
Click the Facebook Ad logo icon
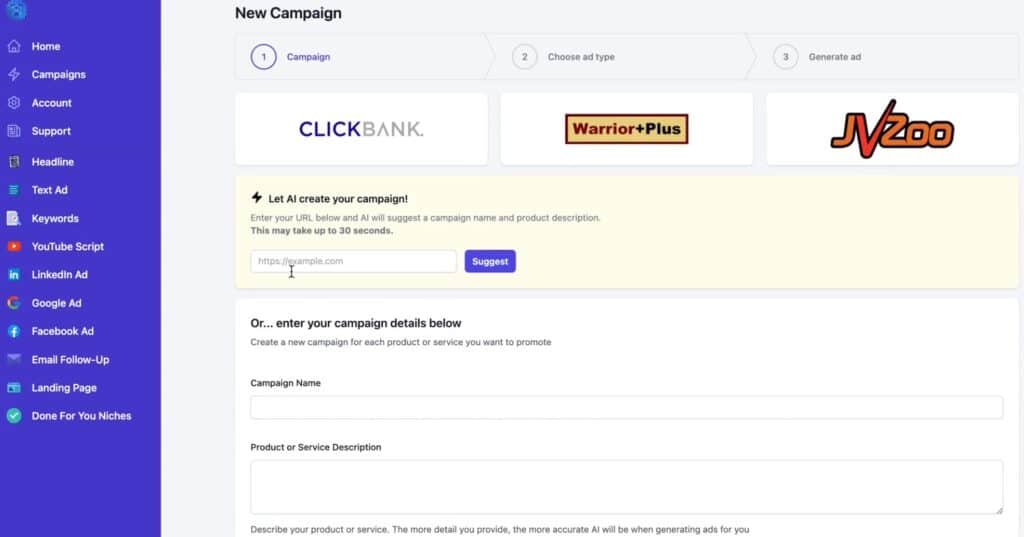tap(14, 331)
